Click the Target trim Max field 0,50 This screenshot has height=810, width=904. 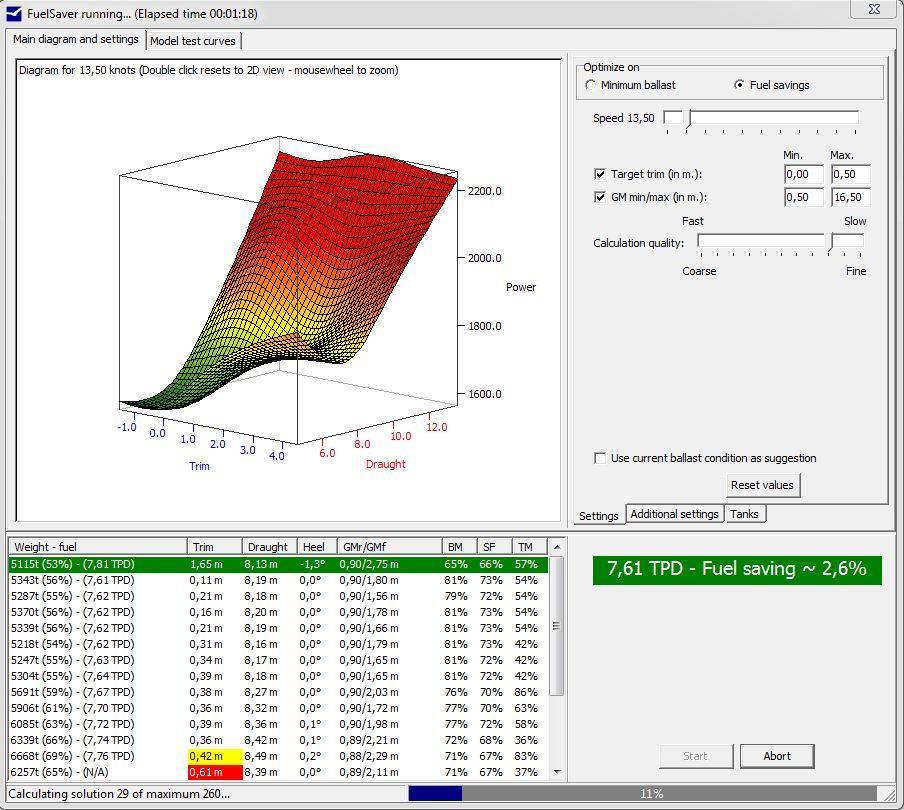pos(850,174)
